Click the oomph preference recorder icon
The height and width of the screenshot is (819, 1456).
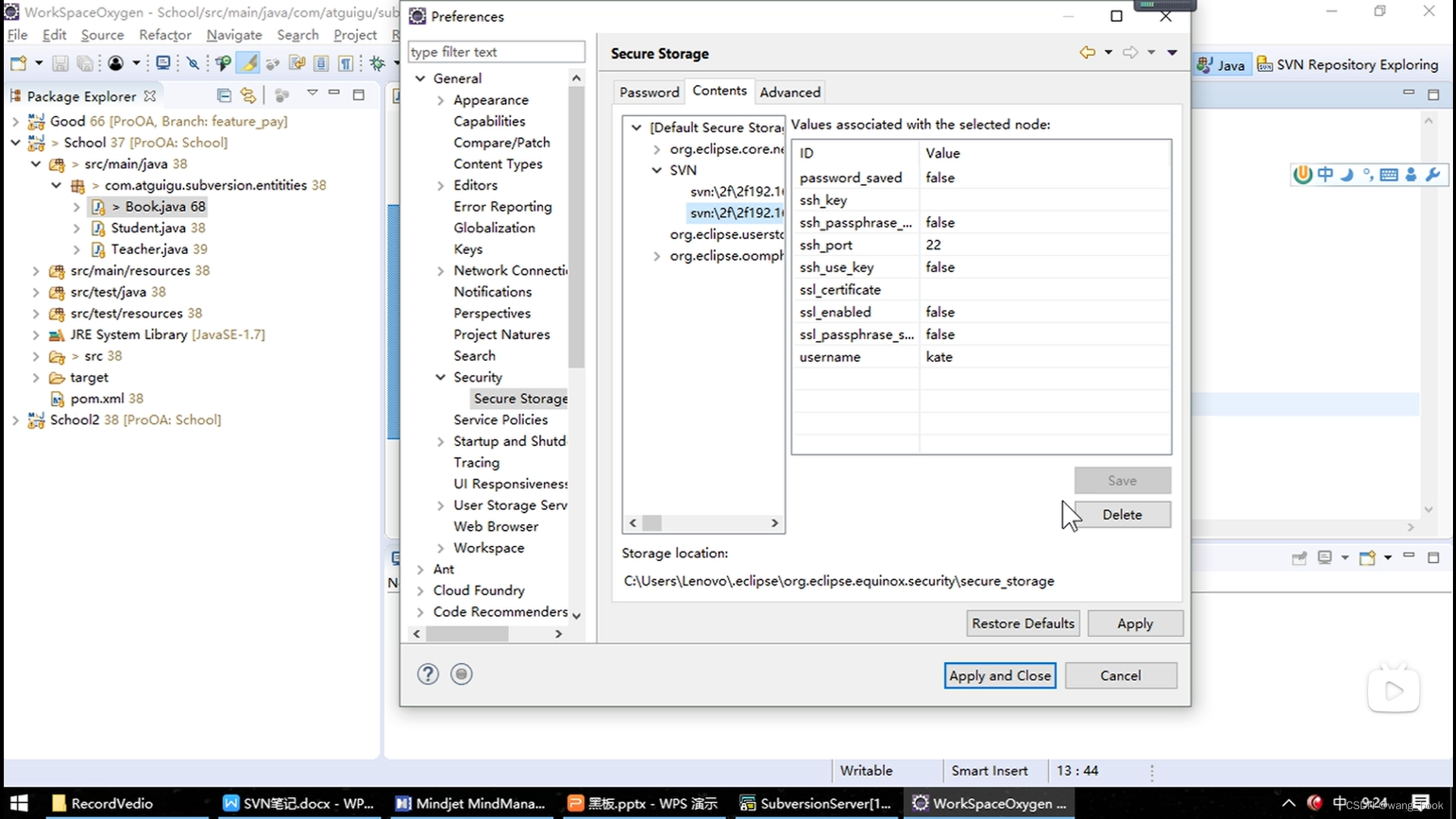[x=461, y=673]
